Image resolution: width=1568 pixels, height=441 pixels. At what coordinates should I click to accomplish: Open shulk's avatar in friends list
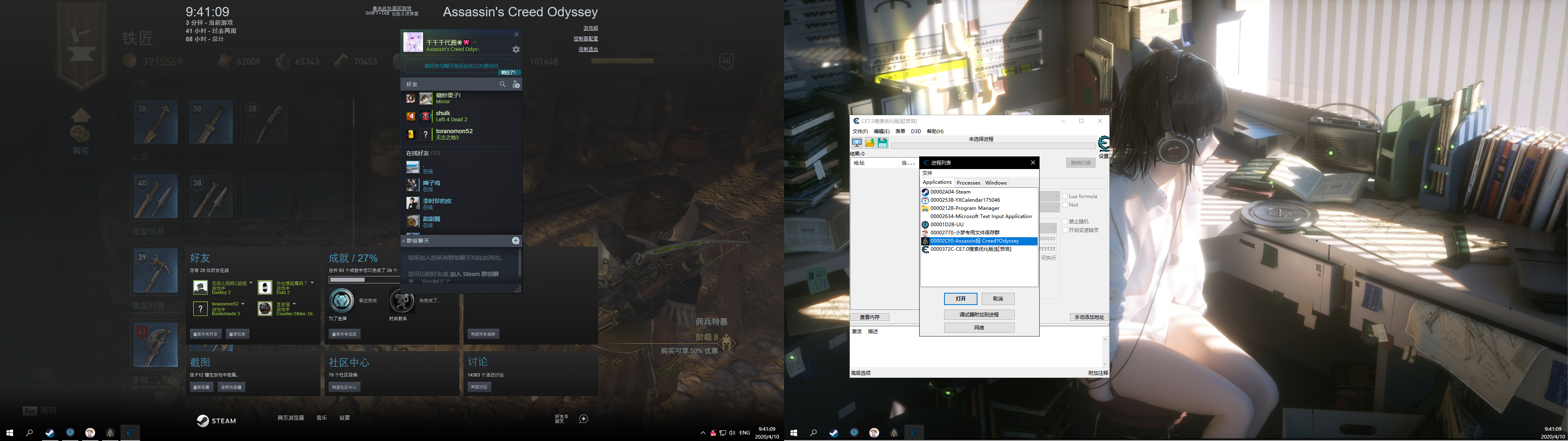(x=425, y=116)
